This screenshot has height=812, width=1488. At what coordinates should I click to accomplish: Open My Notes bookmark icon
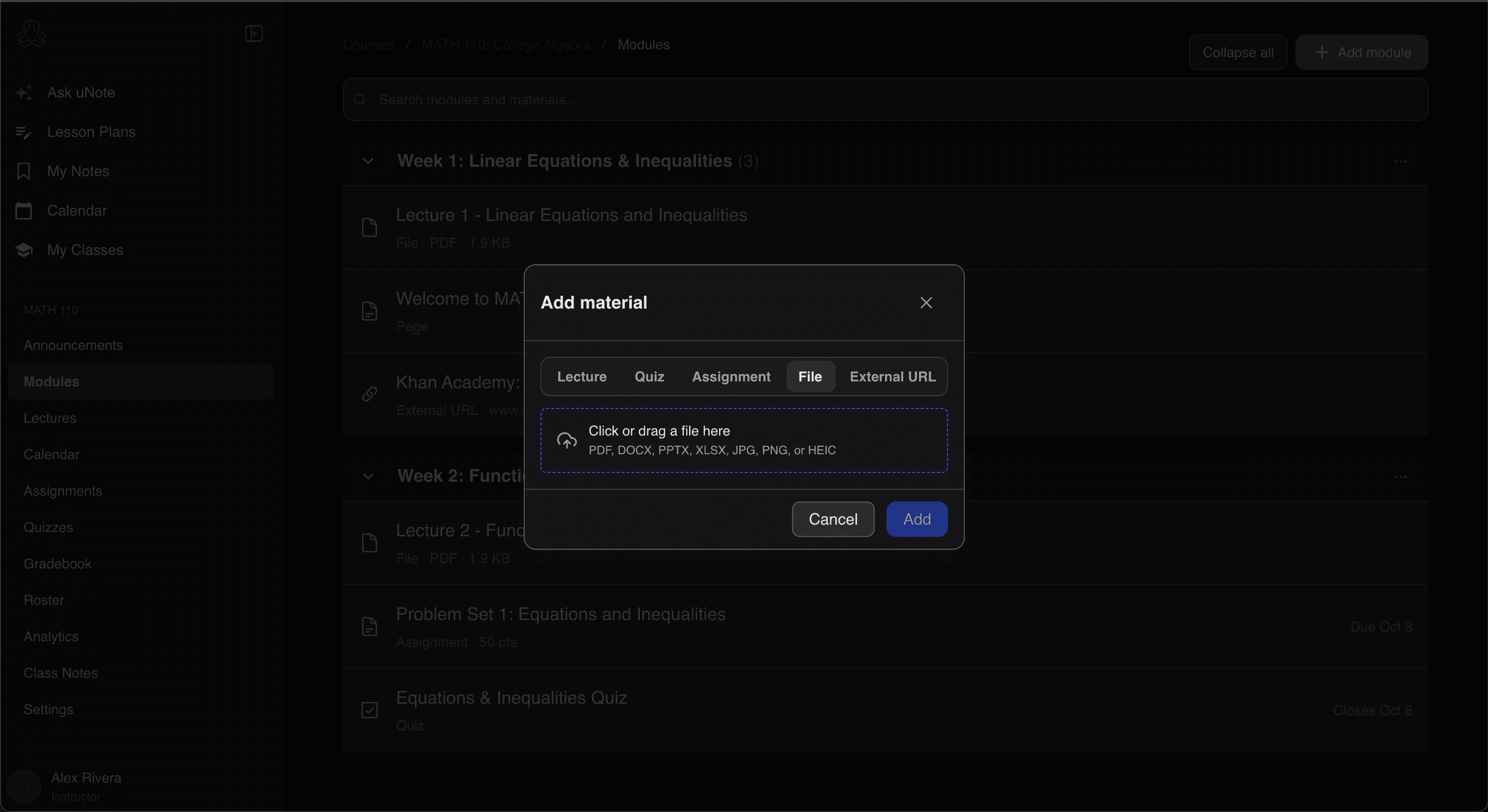[x=24, y=172]
